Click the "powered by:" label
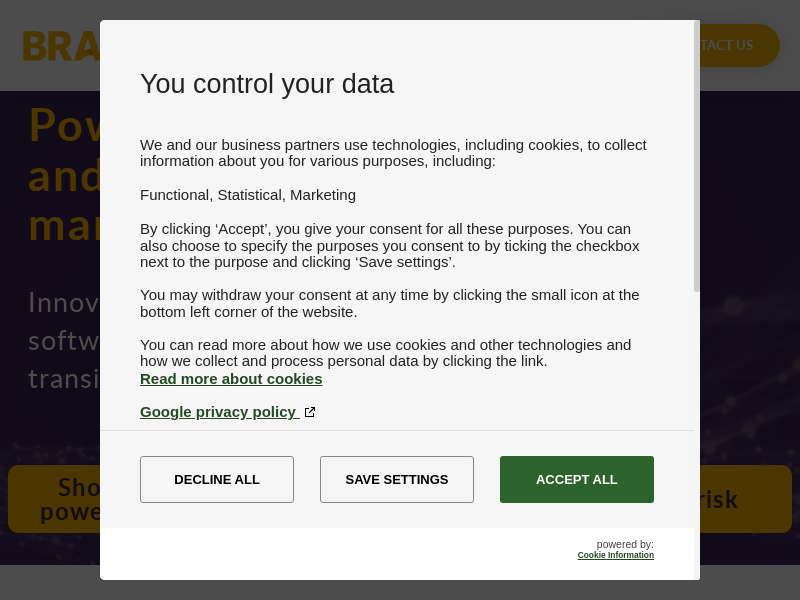Screen dimensions: 800x600 point(625,544)
